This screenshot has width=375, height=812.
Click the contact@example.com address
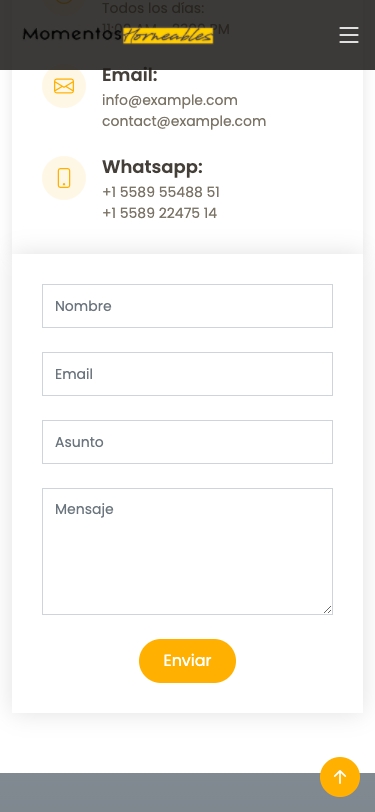pyautogui.click(x=184, y=121)
